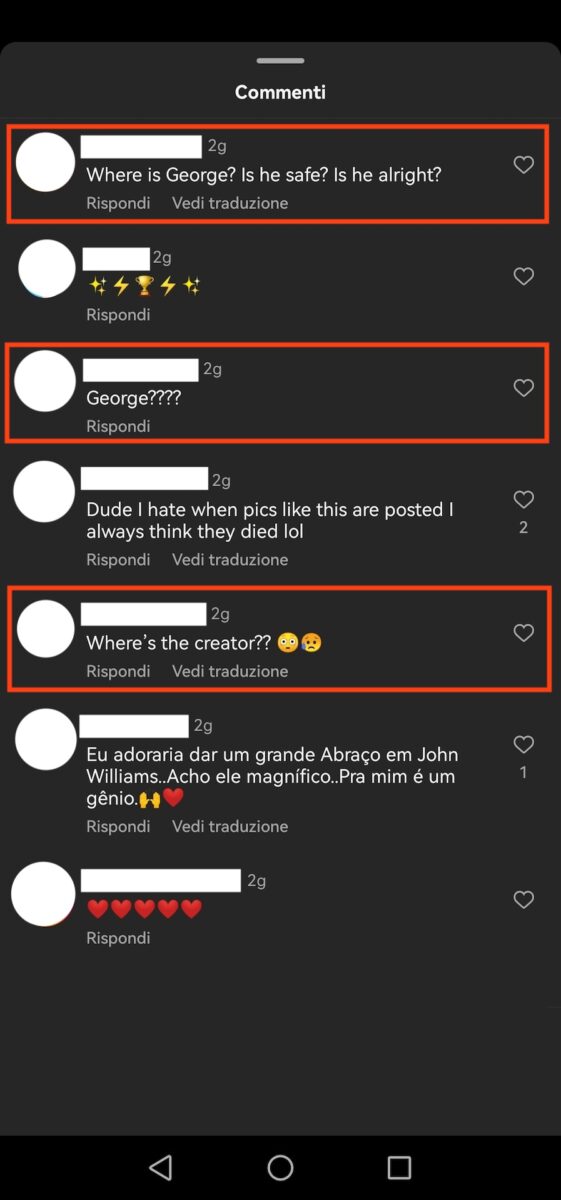The height and width of the screenshot is (1200, 561).
Task: Translate the 'Where is George?' comment
Action: pos(230,203)
